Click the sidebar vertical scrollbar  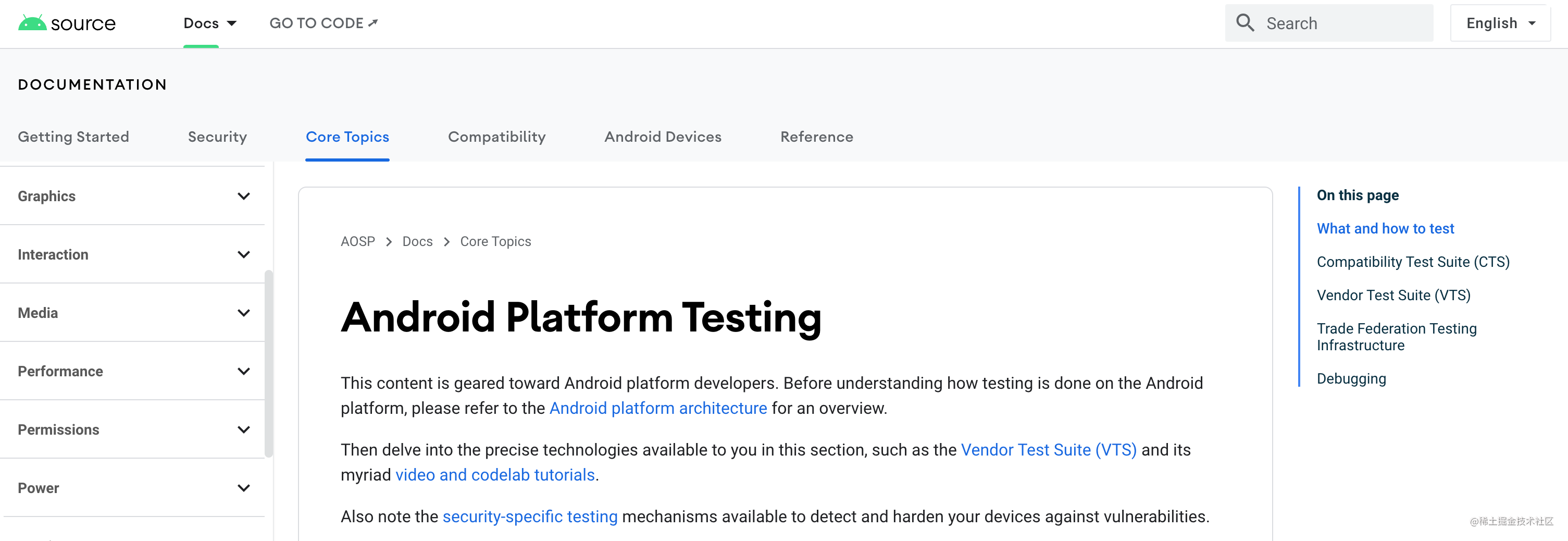(268, 364)
